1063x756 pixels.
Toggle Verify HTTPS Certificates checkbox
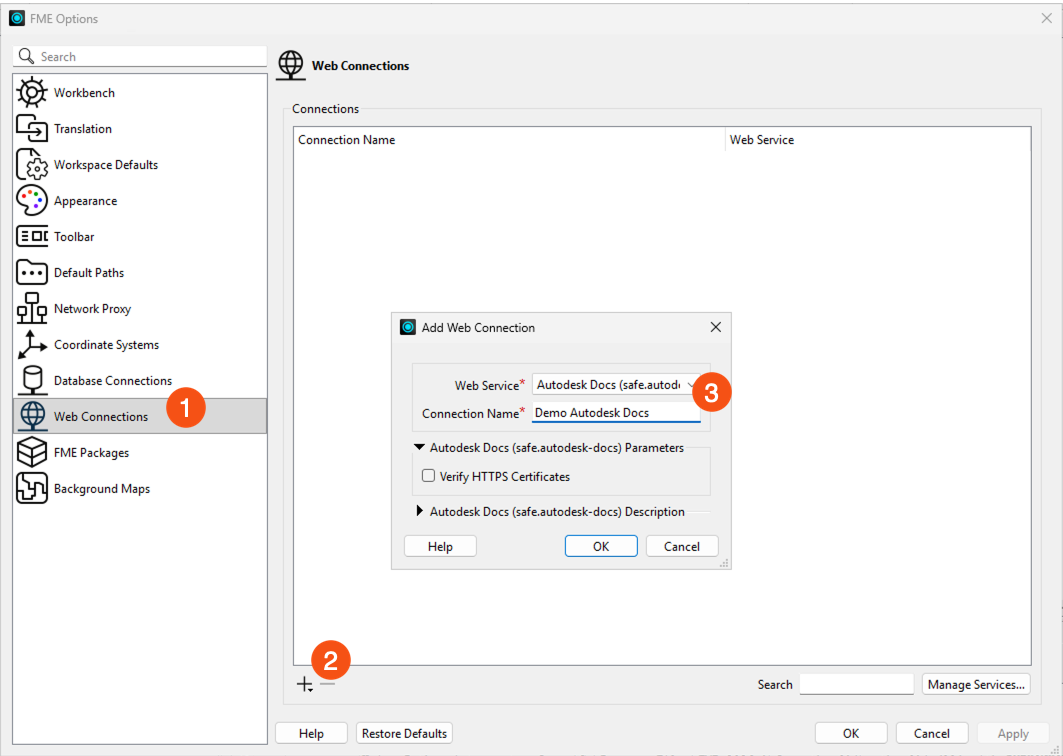(428, 476)
